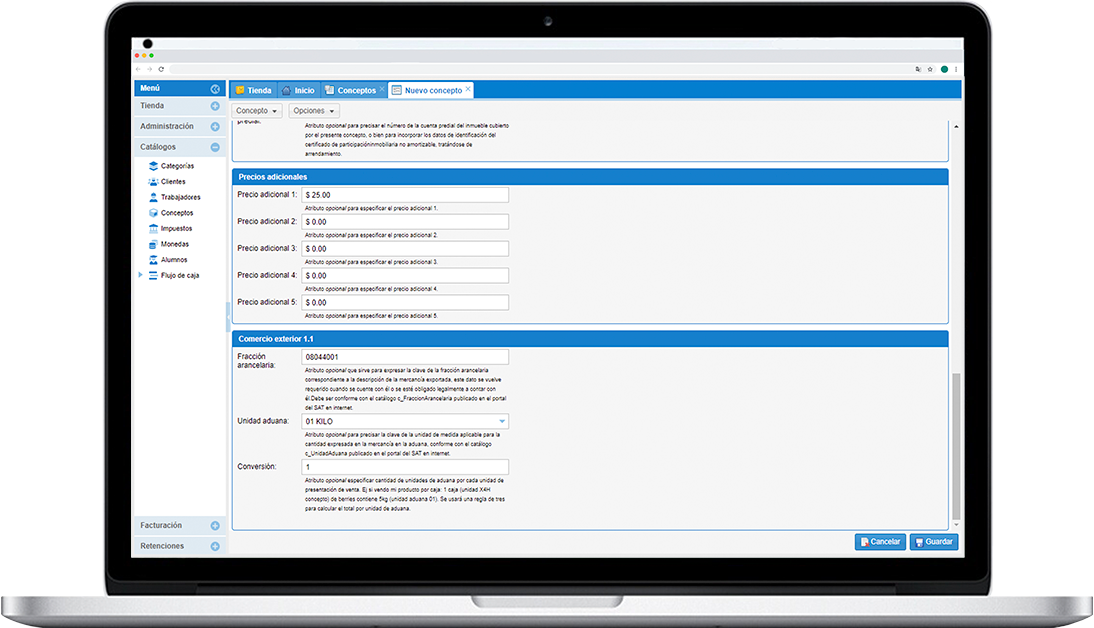The height and width of the screenshot is (628, 1094).
Task: Expand the Tienda sidebar section
Action: coord(215,106)
